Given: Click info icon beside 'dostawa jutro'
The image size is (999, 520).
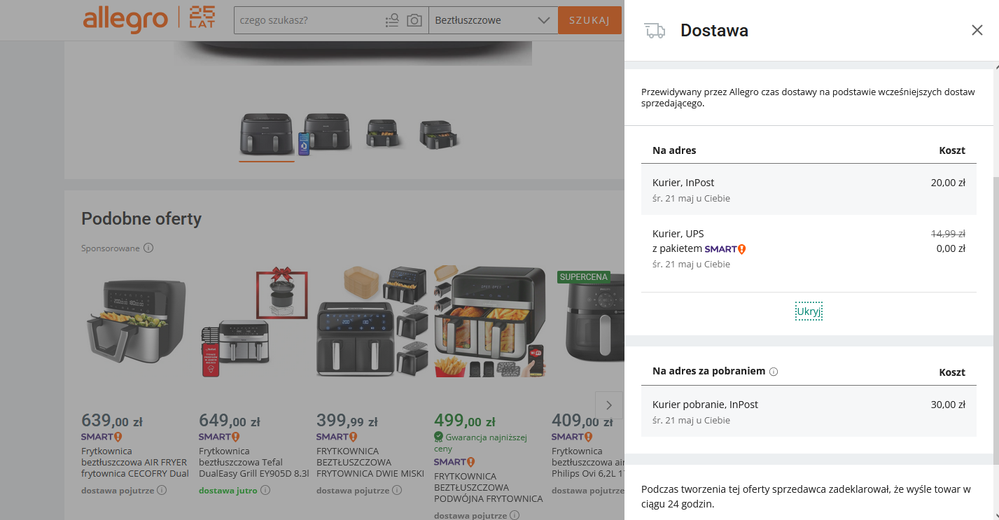Looking at the screenshot, I should 265,490.
